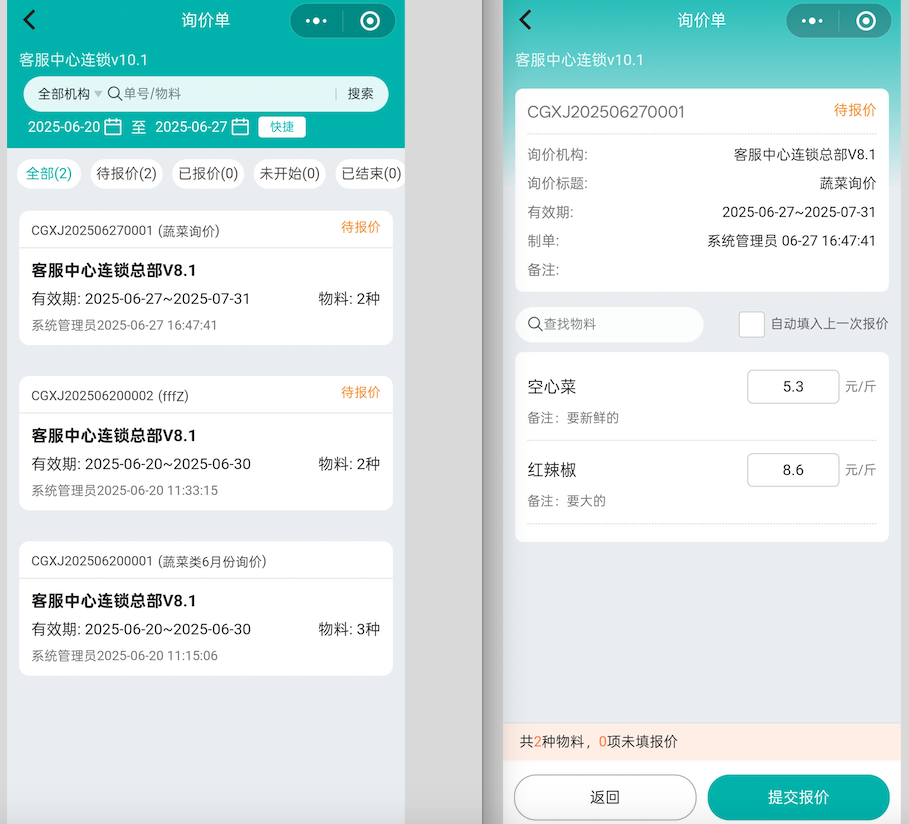909x824 pixels.
Task: Select the 未开始(0) filter tab
Action: pyautogui.click(x=289, y=174)
